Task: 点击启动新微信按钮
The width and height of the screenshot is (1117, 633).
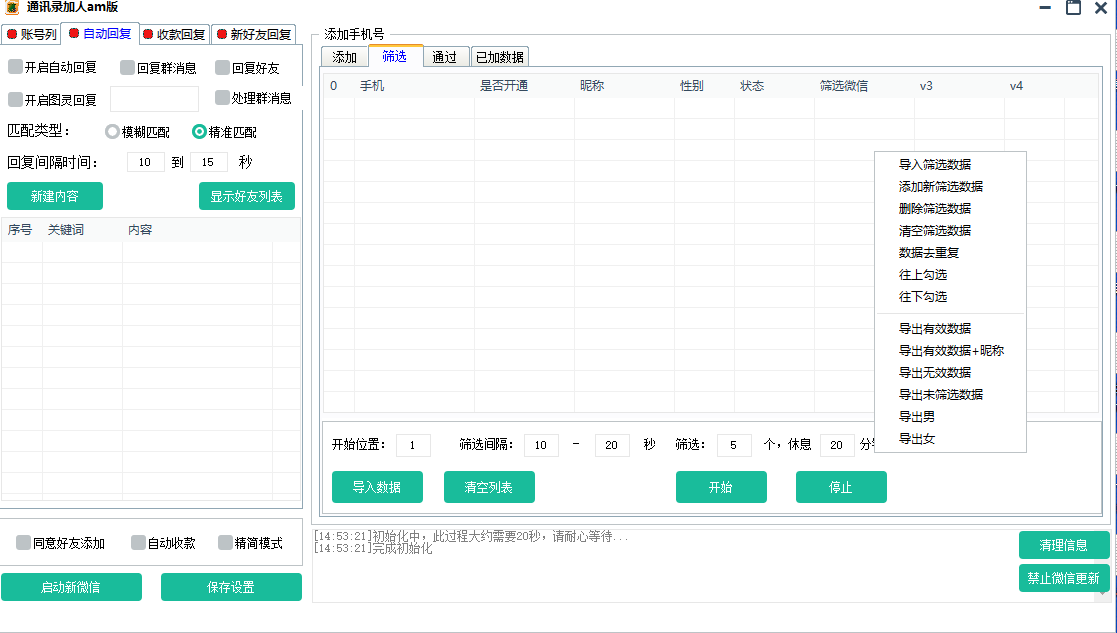Action: coord(71,587)
